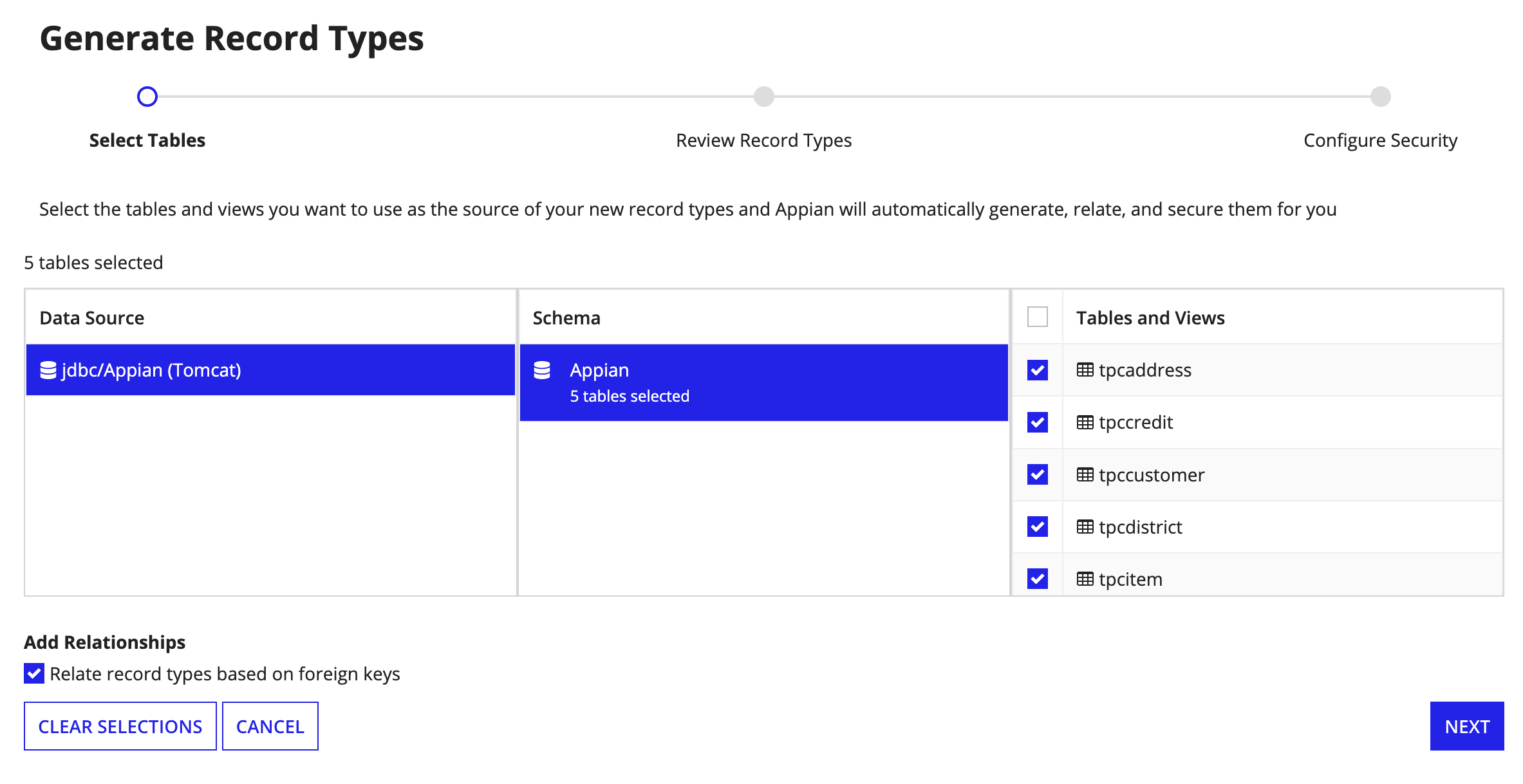Disable relate record types by foreign keys

click(x=34, y=673)
